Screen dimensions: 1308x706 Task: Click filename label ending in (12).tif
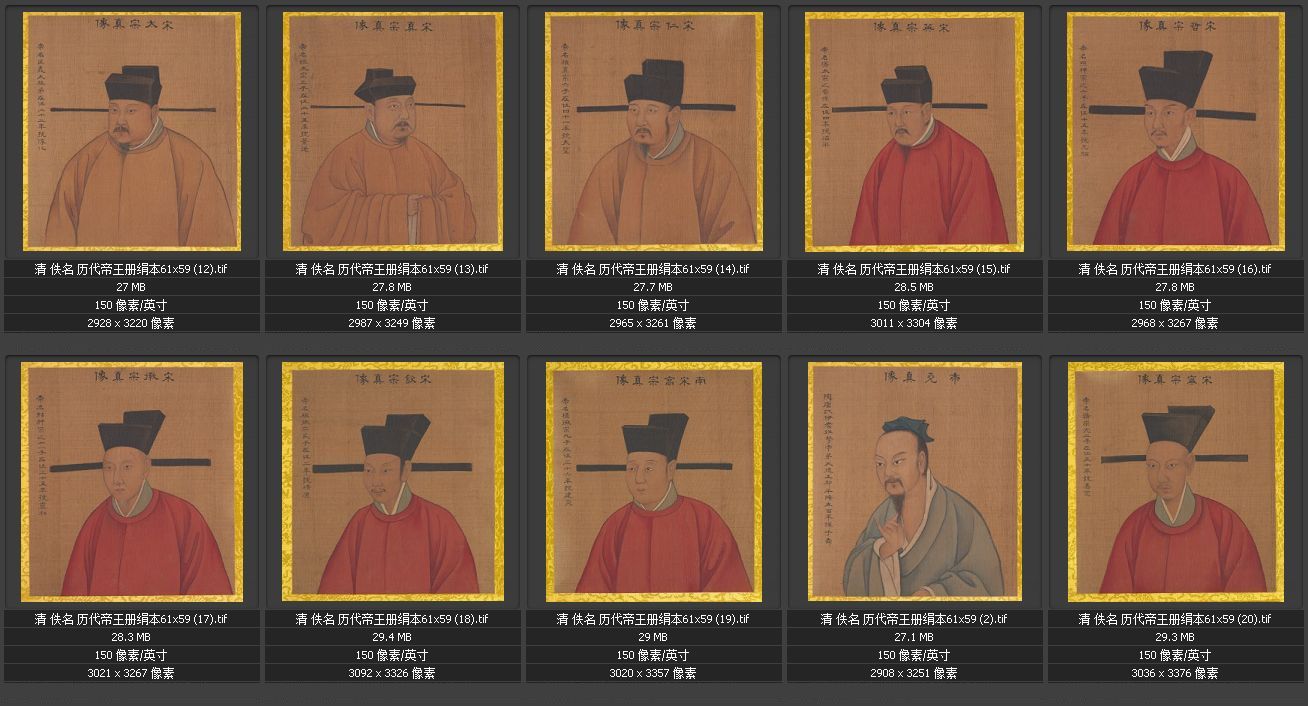132,269
